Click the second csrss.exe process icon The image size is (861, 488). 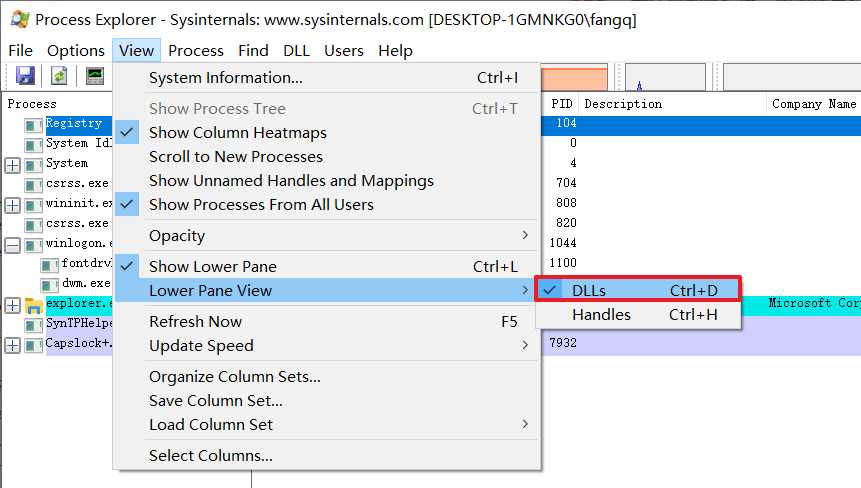[33, 225]
